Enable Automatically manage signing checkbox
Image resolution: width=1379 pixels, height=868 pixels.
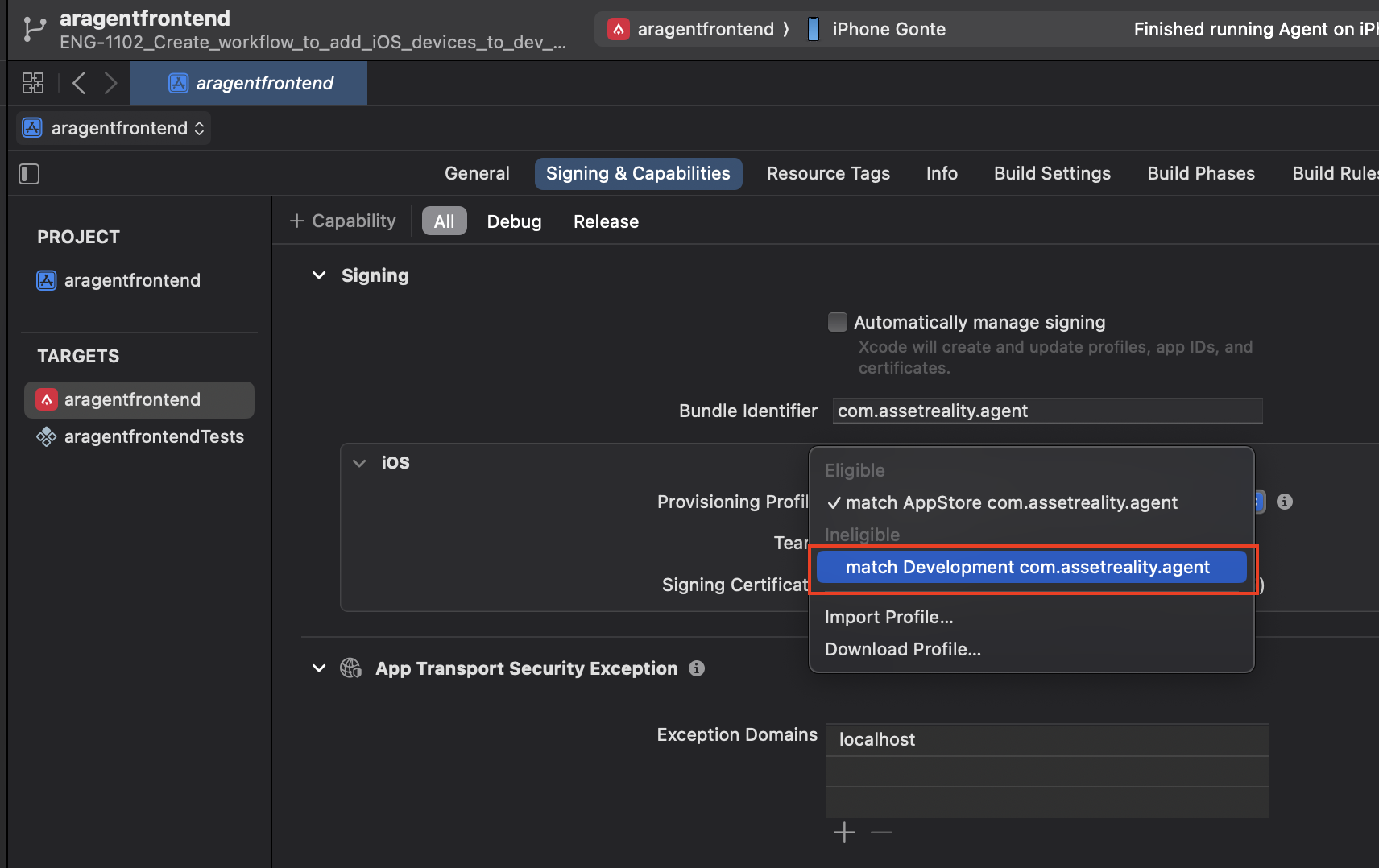(838, 322)
